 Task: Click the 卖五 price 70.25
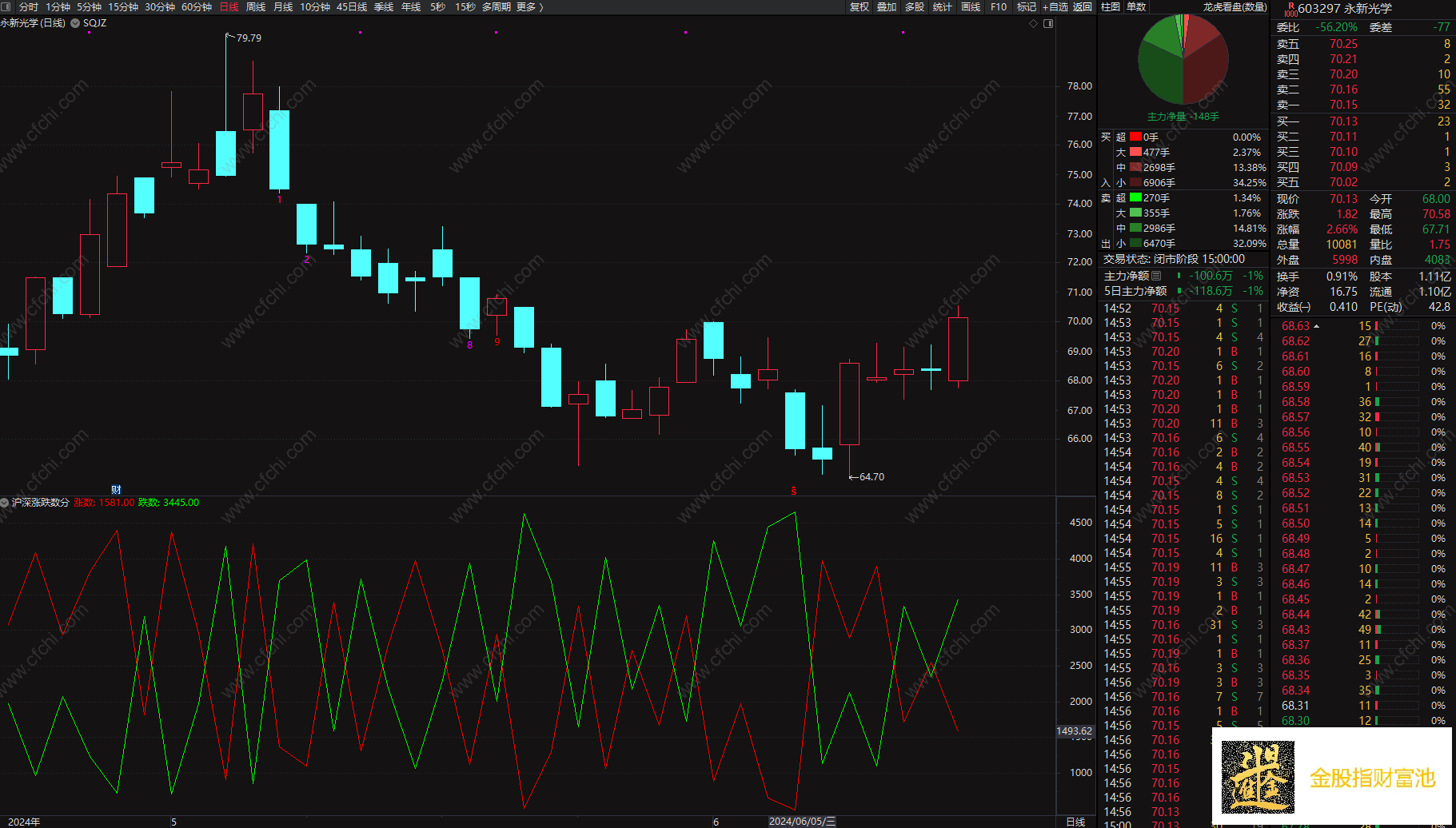coord(1343,44)
